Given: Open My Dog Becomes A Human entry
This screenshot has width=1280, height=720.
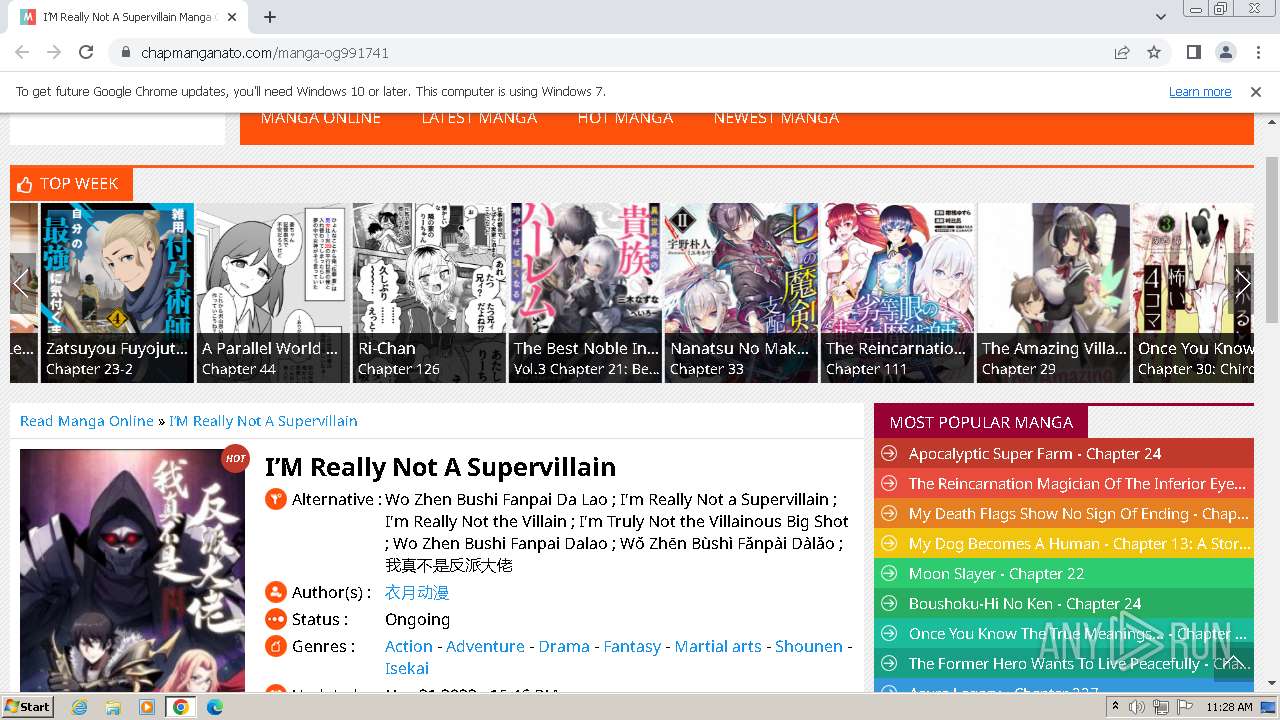Looking at the screenshot, I should tap(1079, 544).
